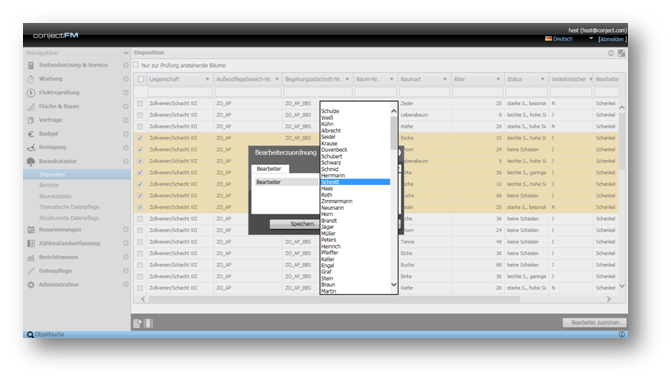671x381 pixels.
Task: Click the Baumkataster tree icon
Action: (31, 161)
